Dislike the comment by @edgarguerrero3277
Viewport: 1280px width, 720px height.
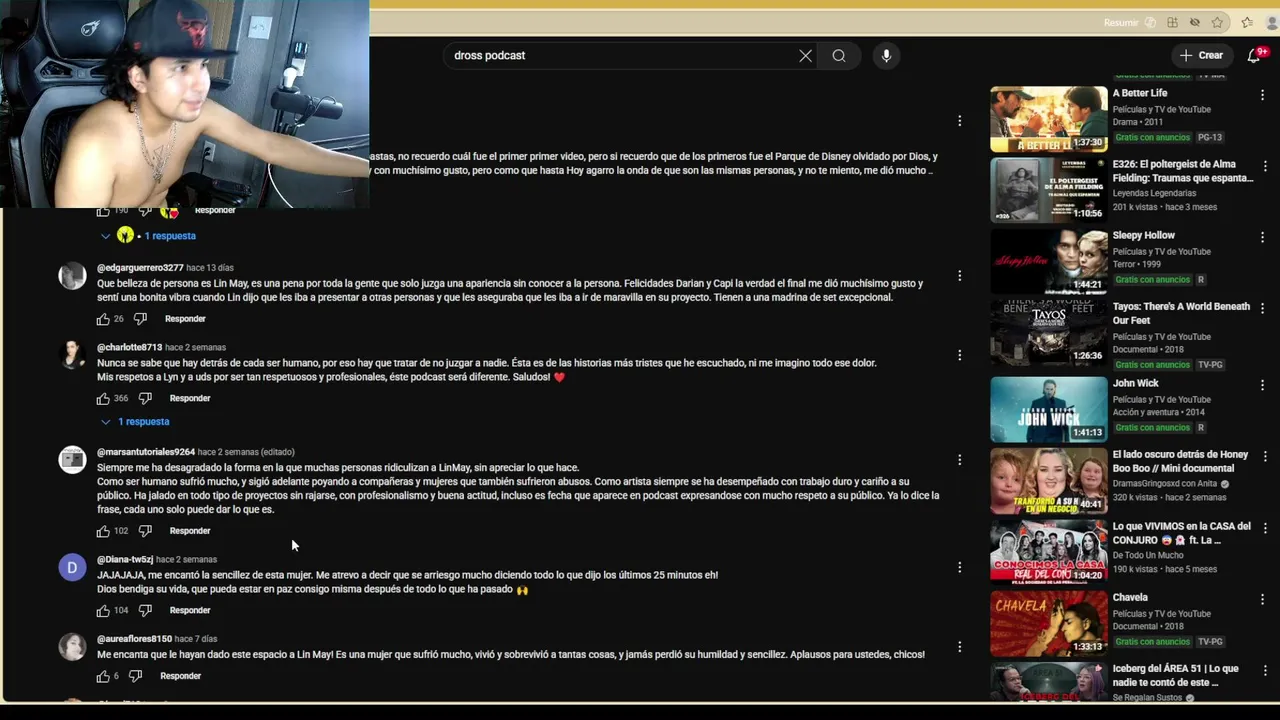point(140,319)
